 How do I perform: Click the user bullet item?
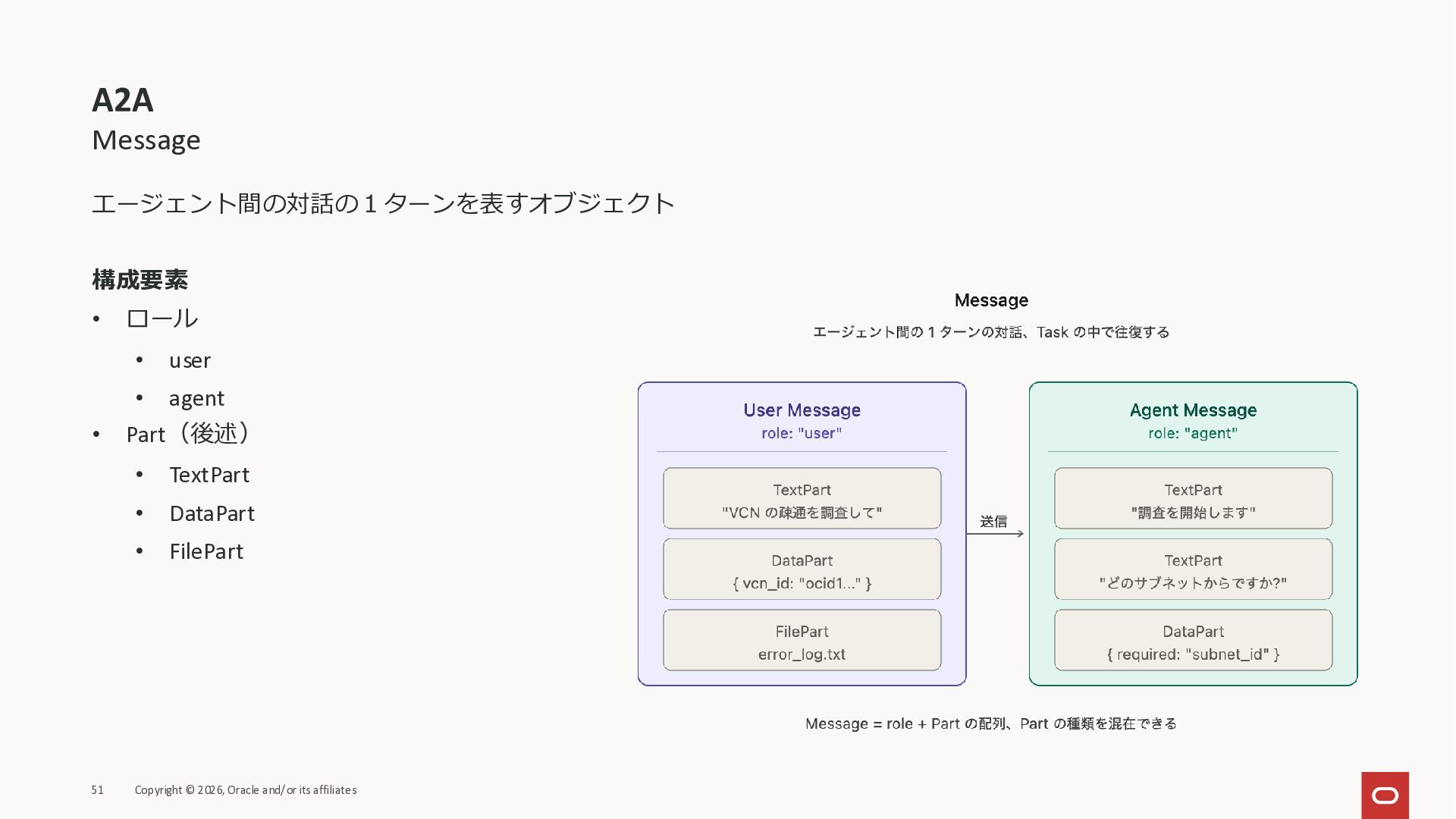coord(190,361)
